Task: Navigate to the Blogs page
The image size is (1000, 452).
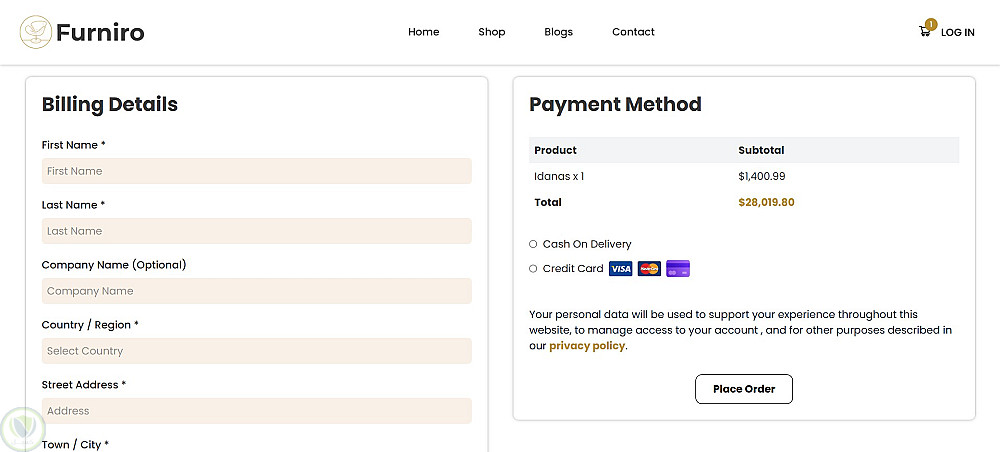Action: pyautogui.click(x=558, y=32)
